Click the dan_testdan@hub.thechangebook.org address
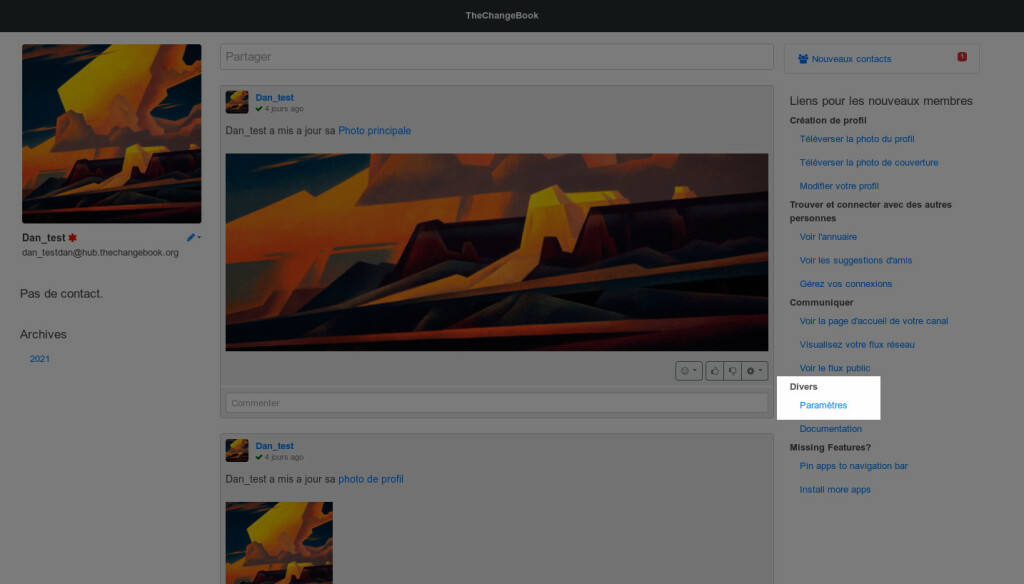Viewport: 1024px width, 584px height. [100, 252]
